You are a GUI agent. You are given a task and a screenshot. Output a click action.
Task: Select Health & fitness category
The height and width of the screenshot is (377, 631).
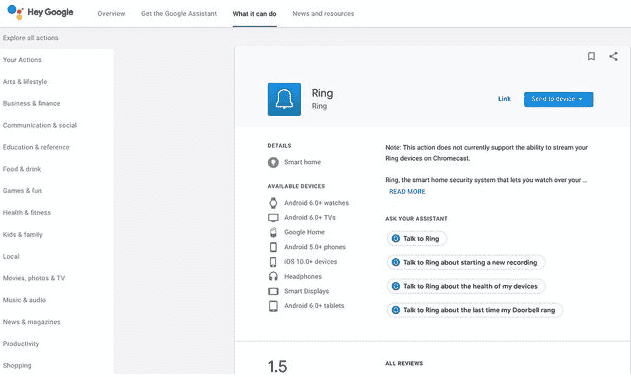point(27,212)
